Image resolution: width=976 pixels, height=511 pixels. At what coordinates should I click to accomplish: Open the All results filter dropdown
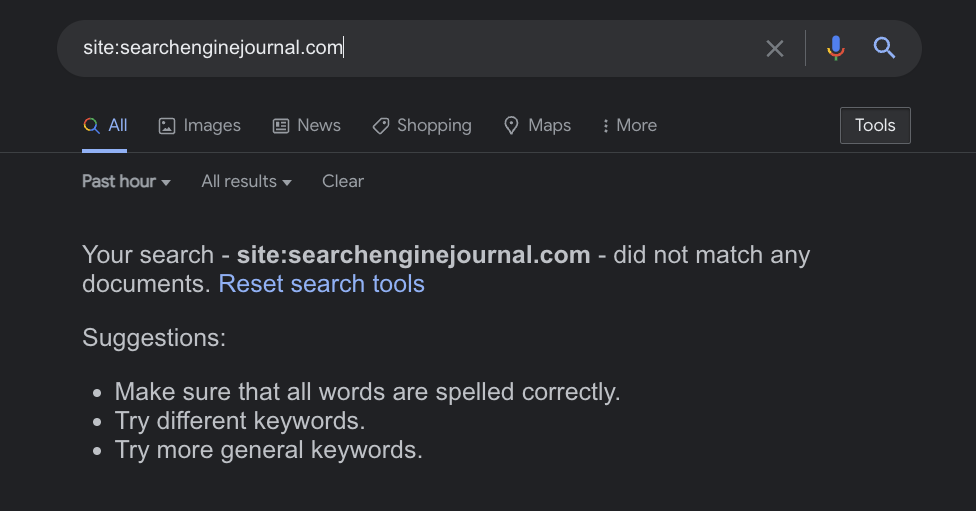tap(246, 181)
